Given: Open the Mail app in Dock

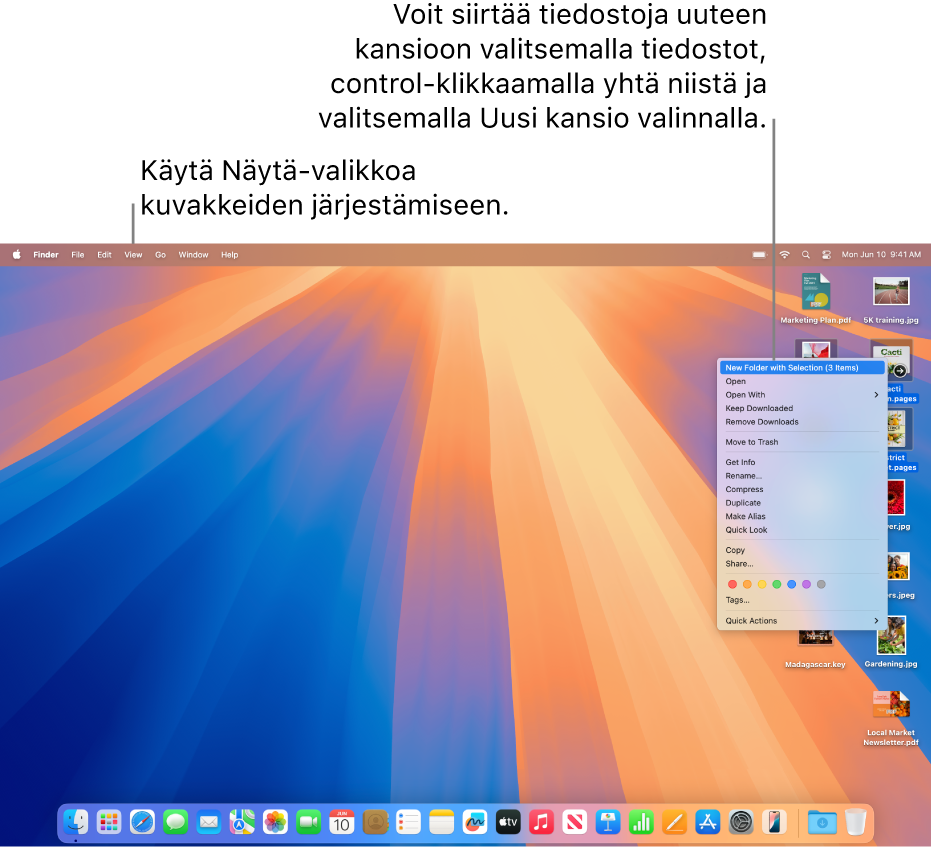Looking at the screenshot, I should point(209,822).
